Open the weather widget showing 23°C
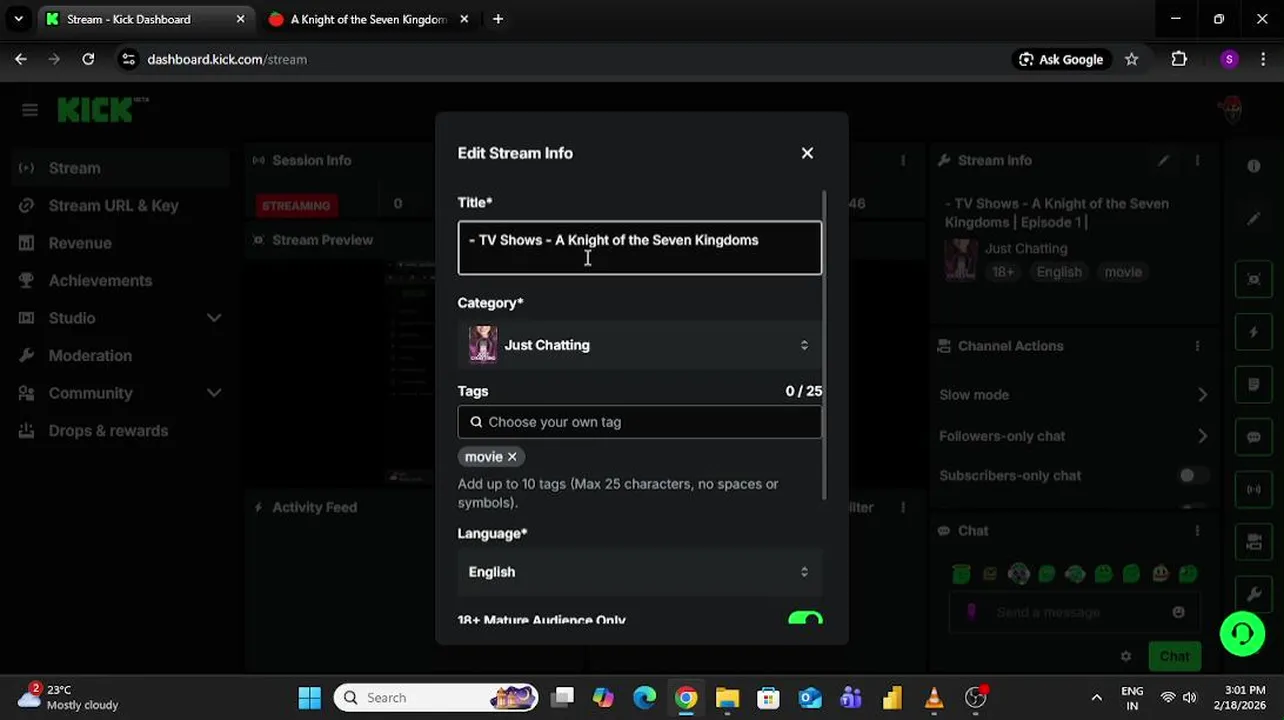The image size is (1284, 720). [70, 698]
